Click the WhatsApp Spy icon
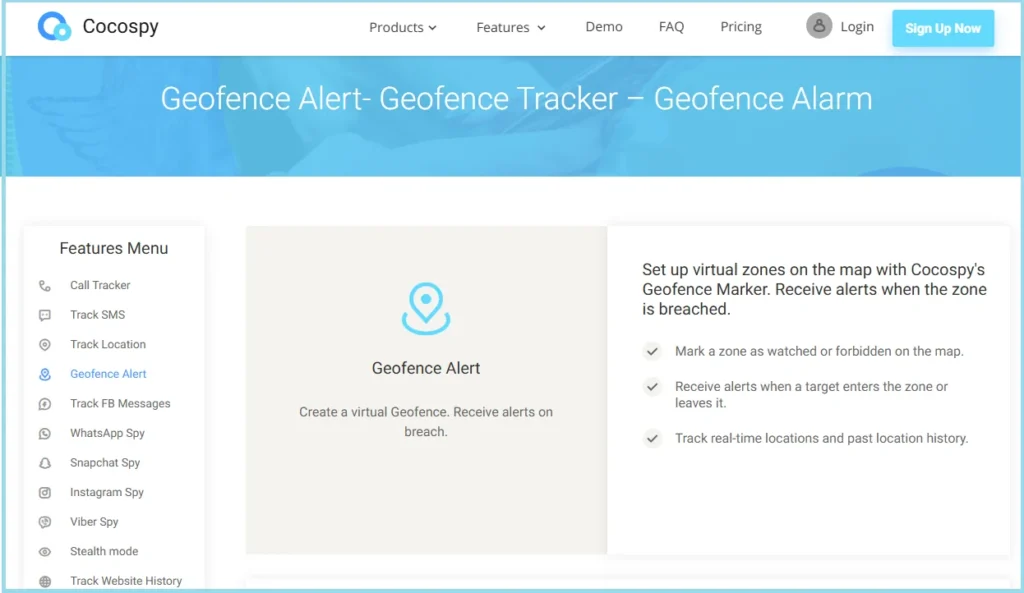Screen dimensions: 1024x593 point(45,434)
